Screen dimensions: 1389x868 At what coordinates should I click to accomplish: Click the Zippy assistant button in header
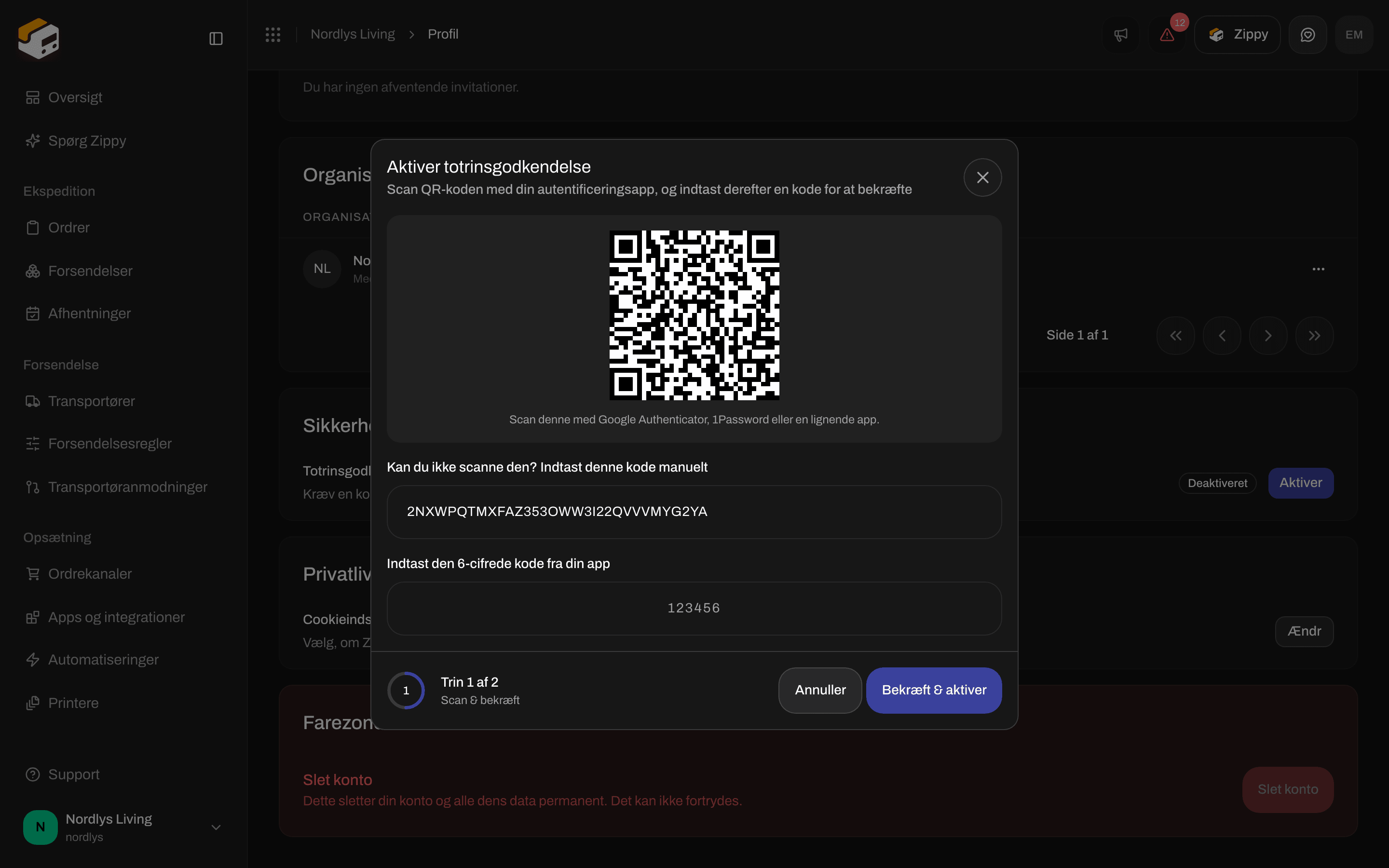tap(1237, 35)
